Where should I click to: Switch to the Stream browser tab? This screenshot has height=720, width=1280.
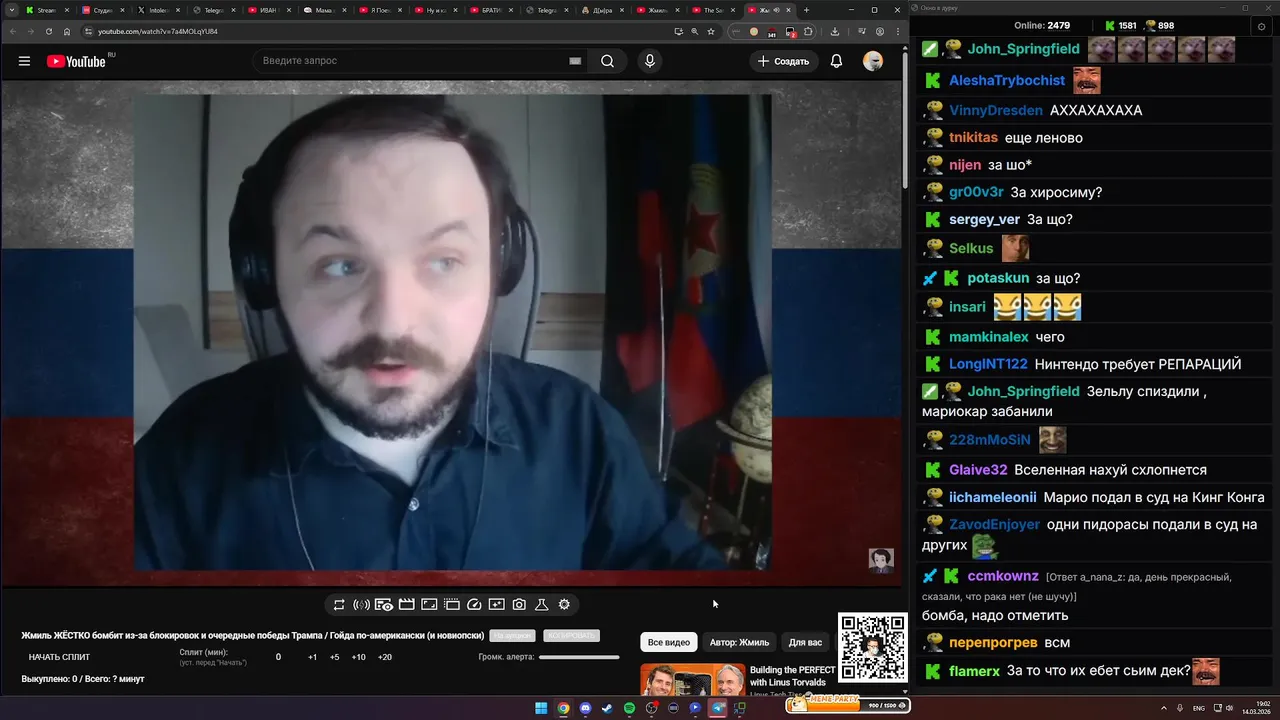(x=47, y=10)
